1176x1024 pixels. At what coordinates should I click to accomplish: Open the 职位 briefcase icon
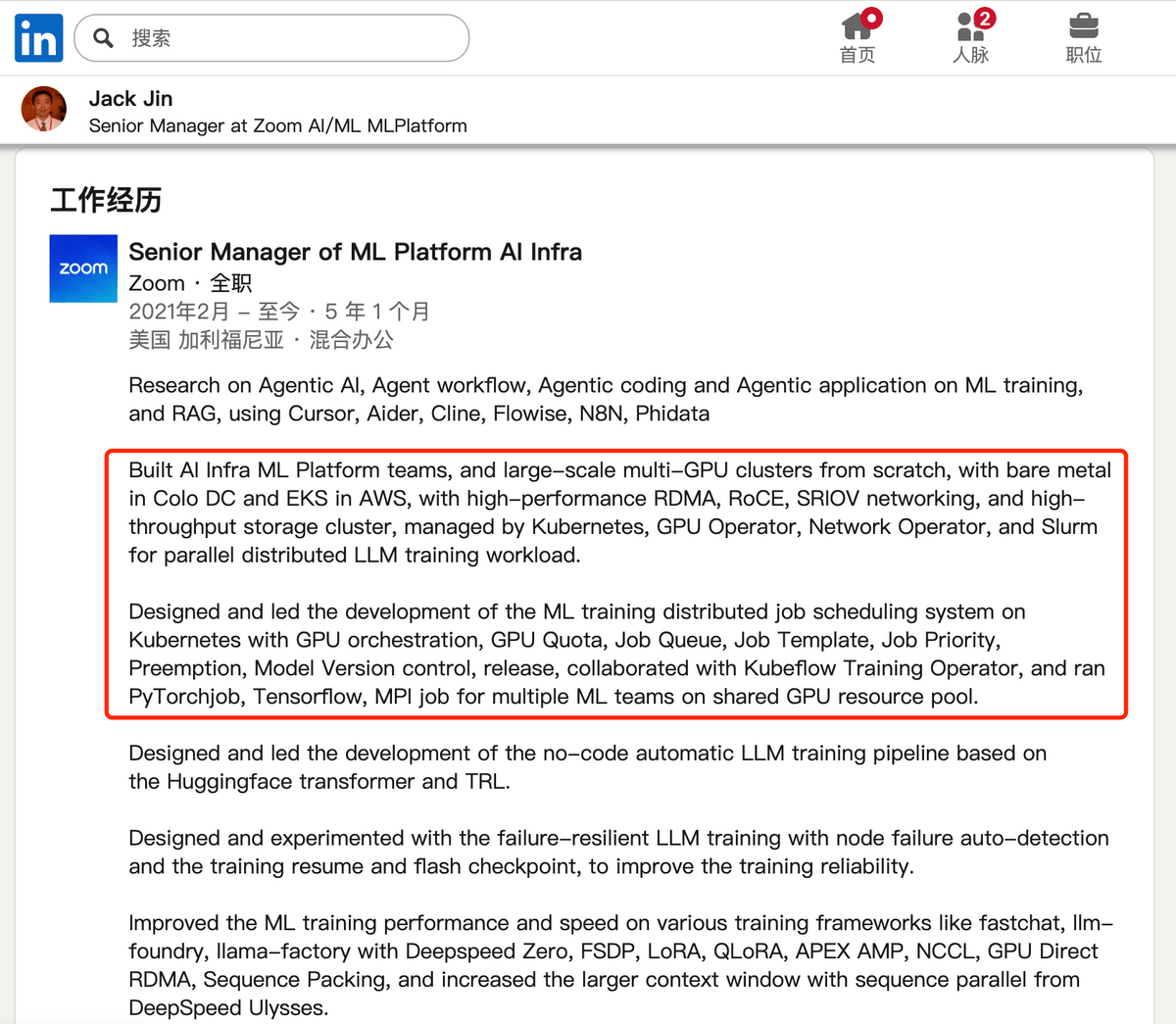click(x=1083, y=25)
